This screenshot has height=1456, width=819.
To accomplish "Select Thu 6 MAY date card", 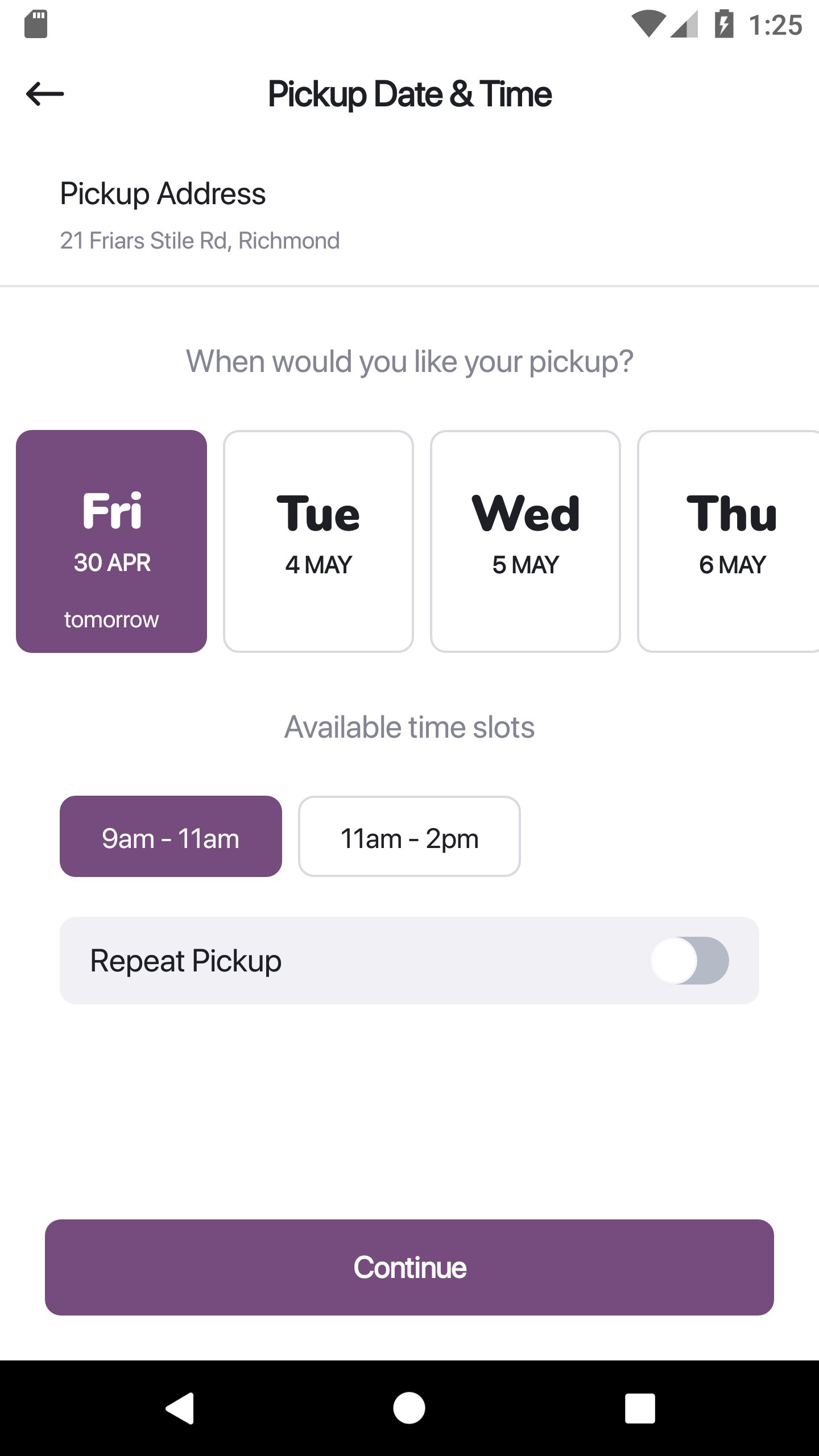I will pos(730,541).
